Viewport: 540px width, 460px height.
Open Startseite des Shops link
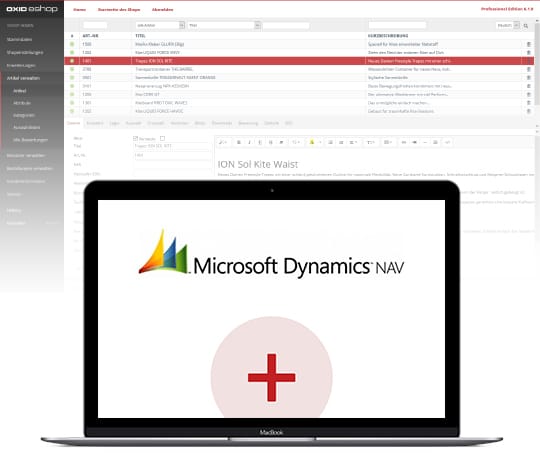coord(119,10)
